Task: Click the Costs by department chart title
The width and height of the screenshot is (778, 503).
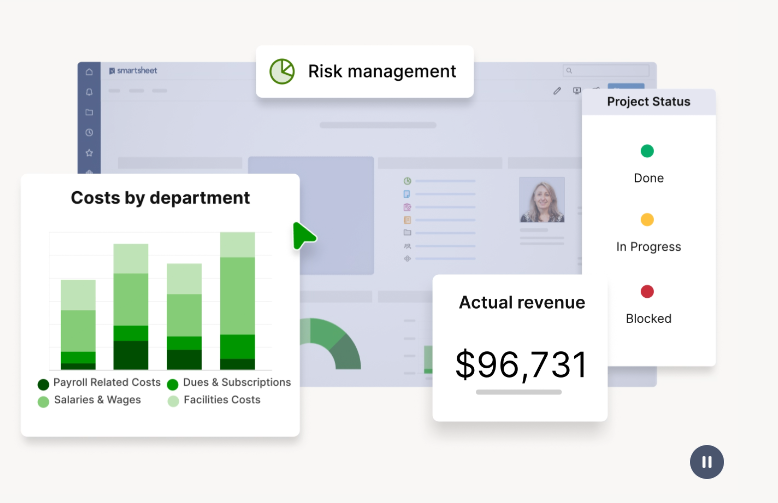Action: point(160,198)
